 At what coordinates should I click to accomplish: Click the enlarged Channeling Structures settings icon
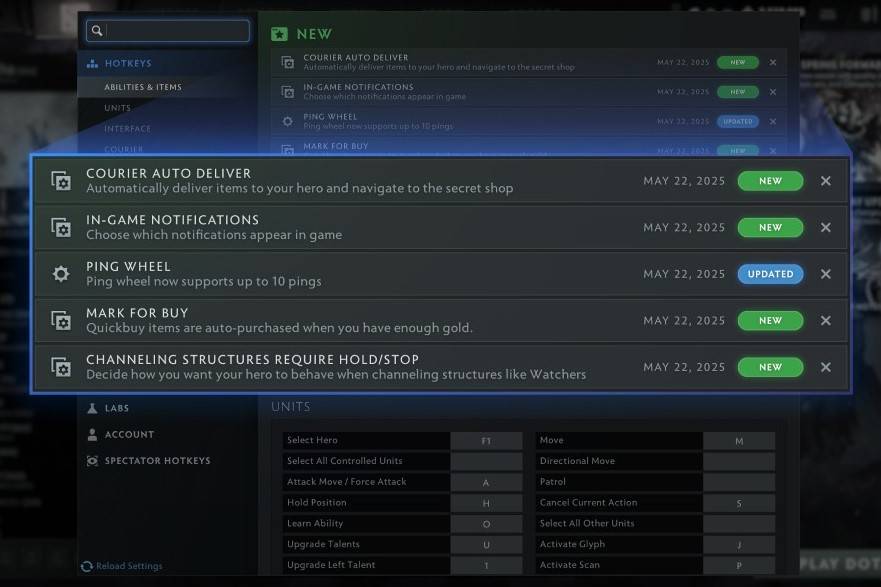61,367
